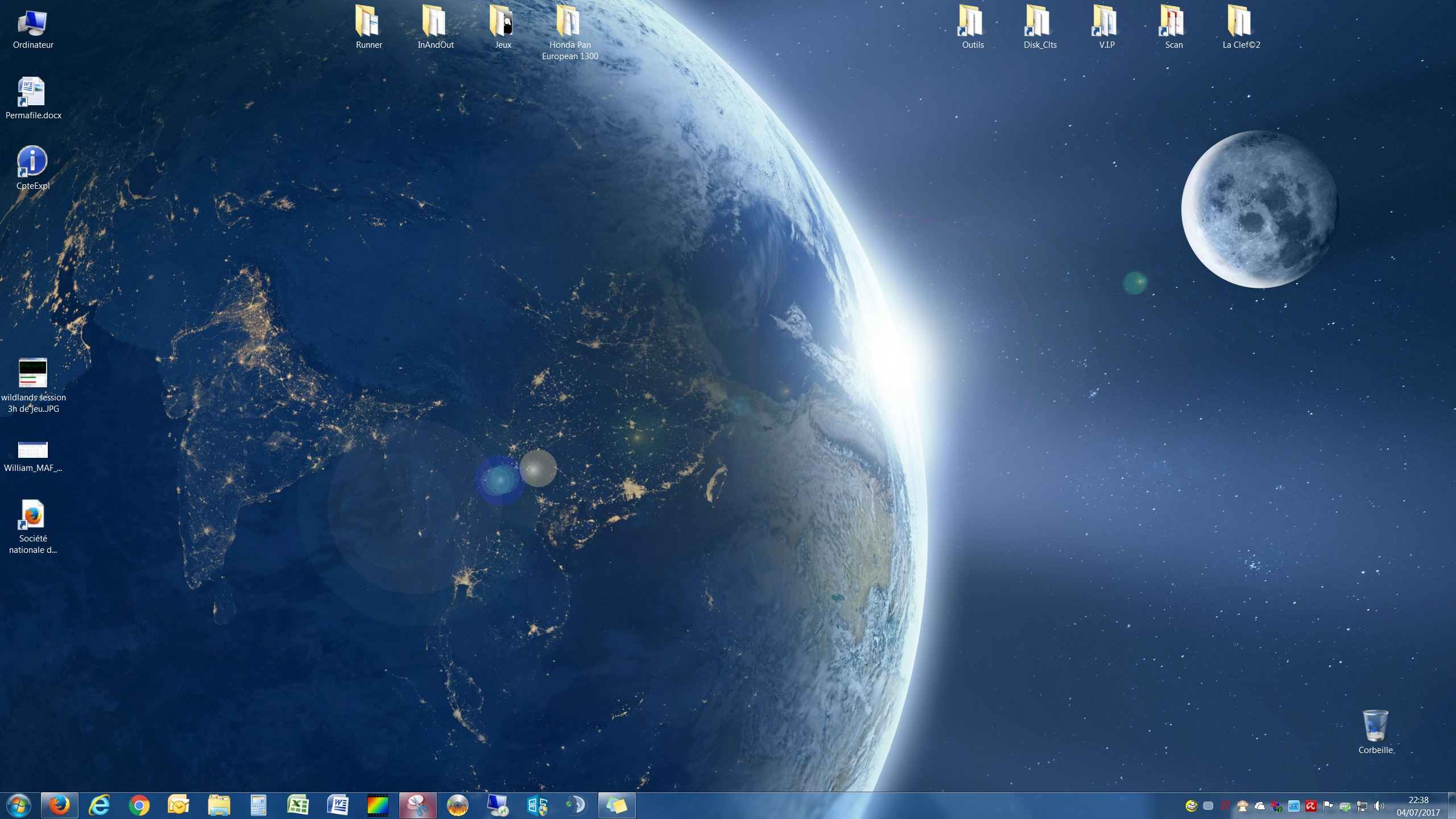This screenshot has width=1456, height=819.
Task: Open the rainbow film strip app
Action: pos(378,805)
